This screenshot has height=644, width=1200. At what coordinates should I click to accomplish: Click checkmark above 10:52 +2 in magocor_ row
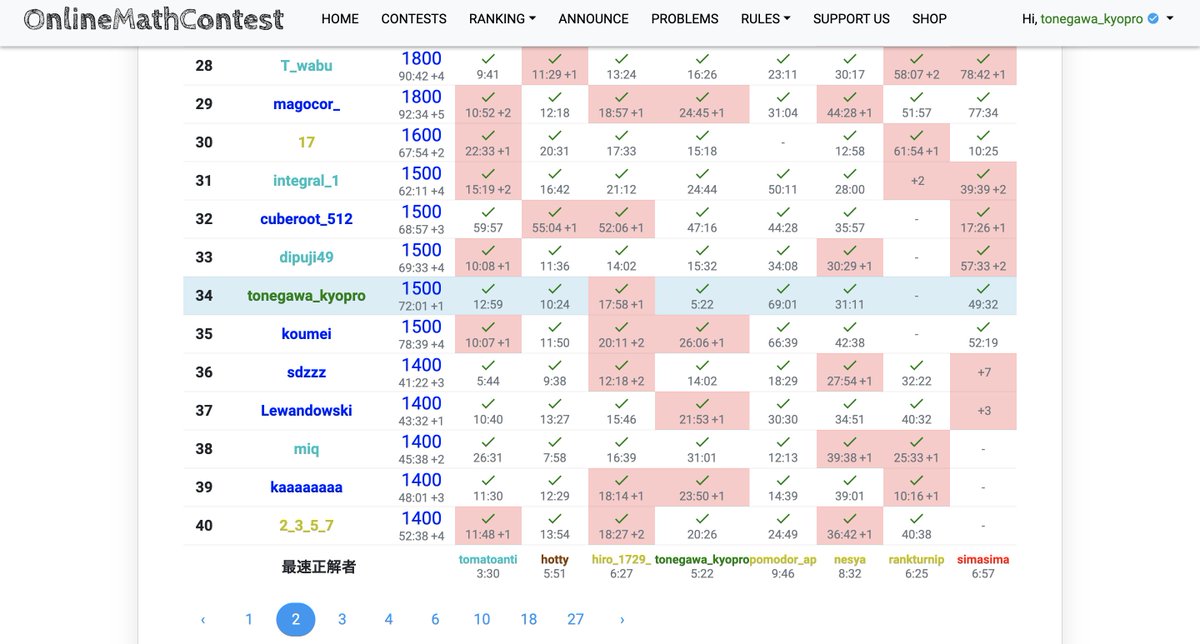(488, 97)
